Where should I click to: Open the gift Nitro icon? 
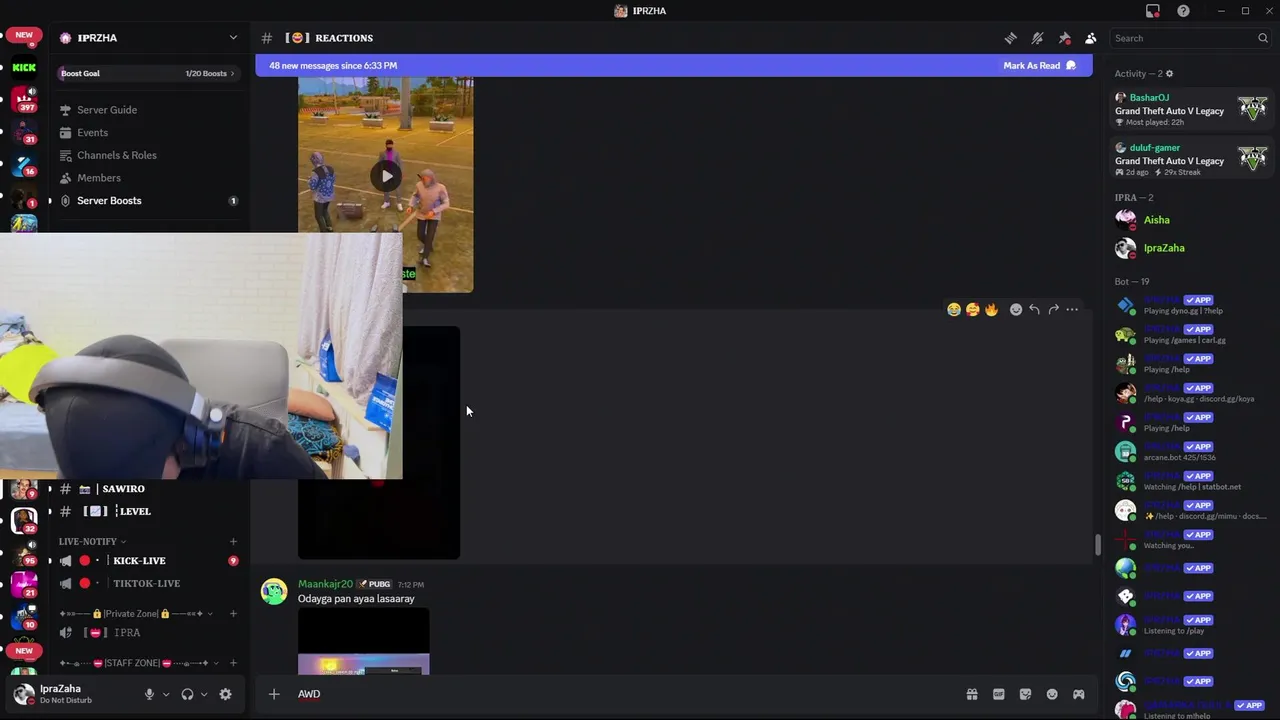point(971,694)
